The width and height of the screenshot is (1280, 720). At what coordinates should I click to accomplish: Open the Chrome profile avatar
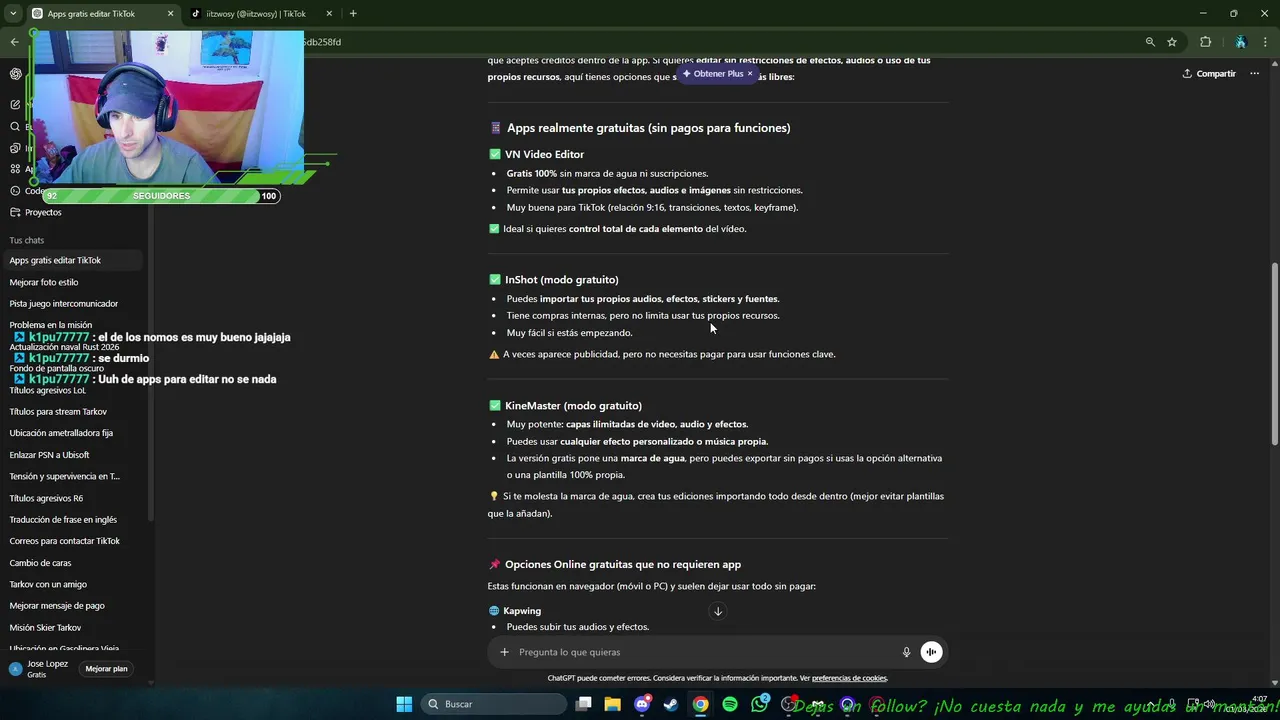click(1240, 42)
